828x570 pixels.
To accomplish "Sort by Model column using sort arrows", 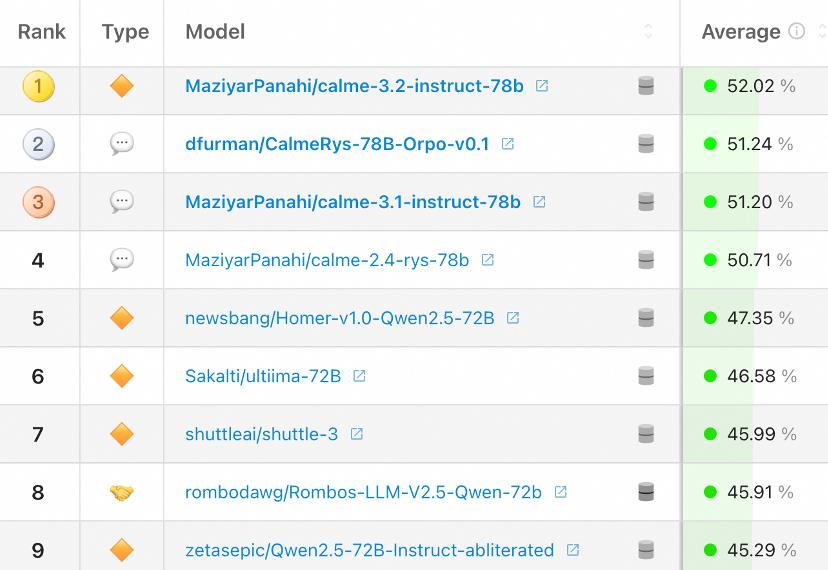I will point(648,31).
